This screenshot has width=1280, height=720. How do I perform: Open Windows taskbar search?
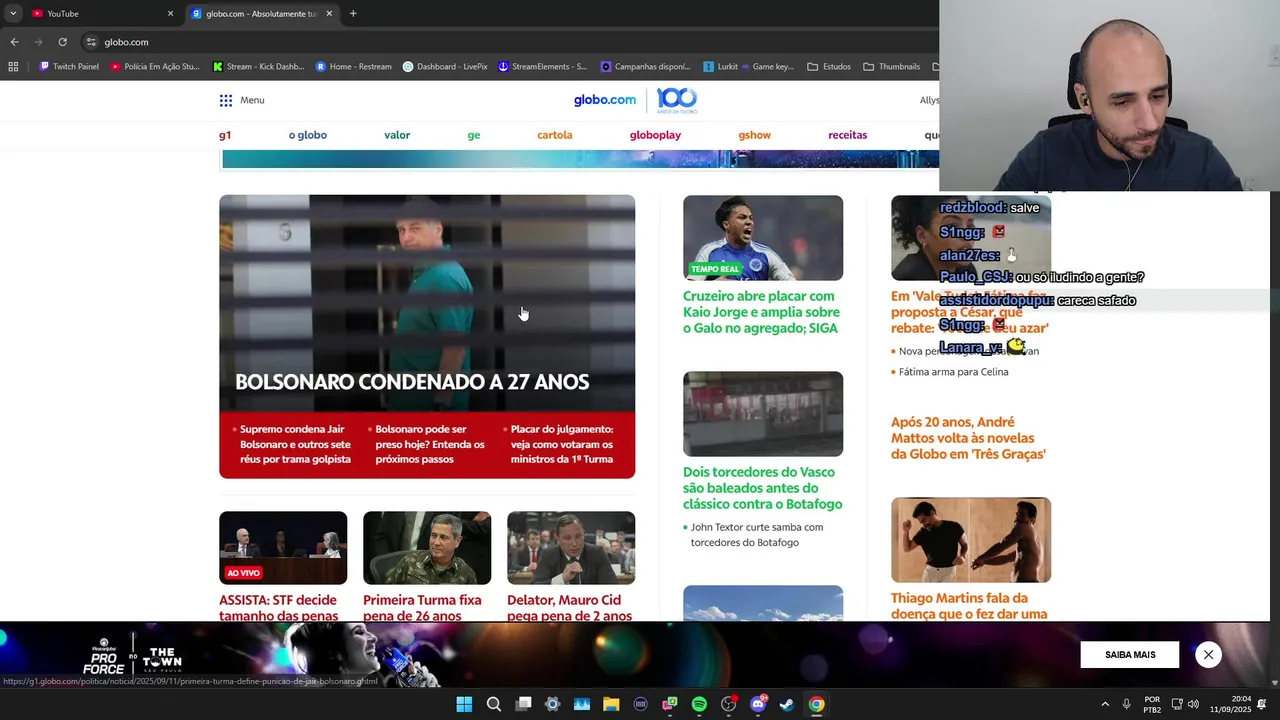click(493, 704)
